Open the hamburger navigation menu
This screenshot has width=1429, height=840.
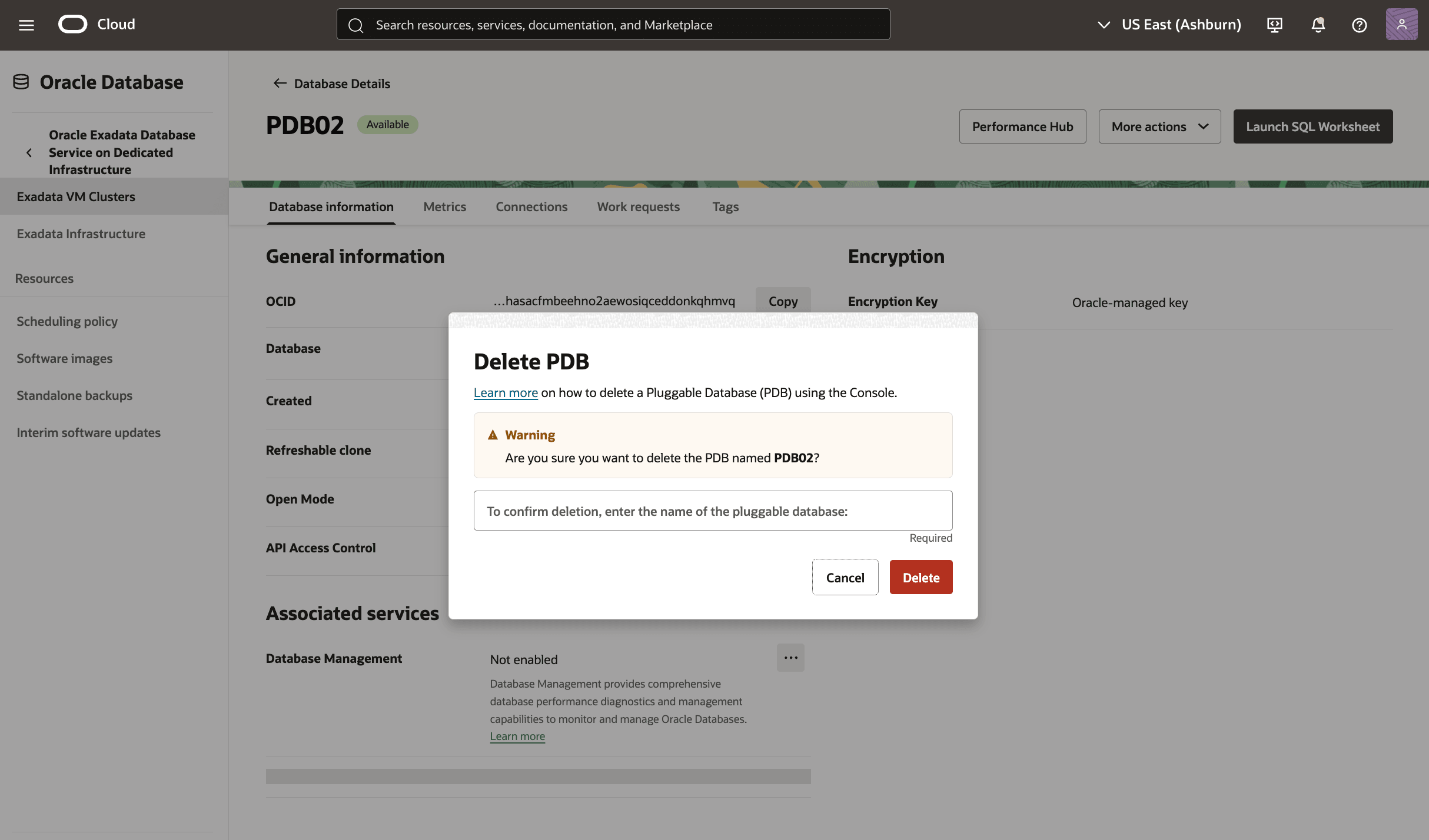(x=26, y=25)
